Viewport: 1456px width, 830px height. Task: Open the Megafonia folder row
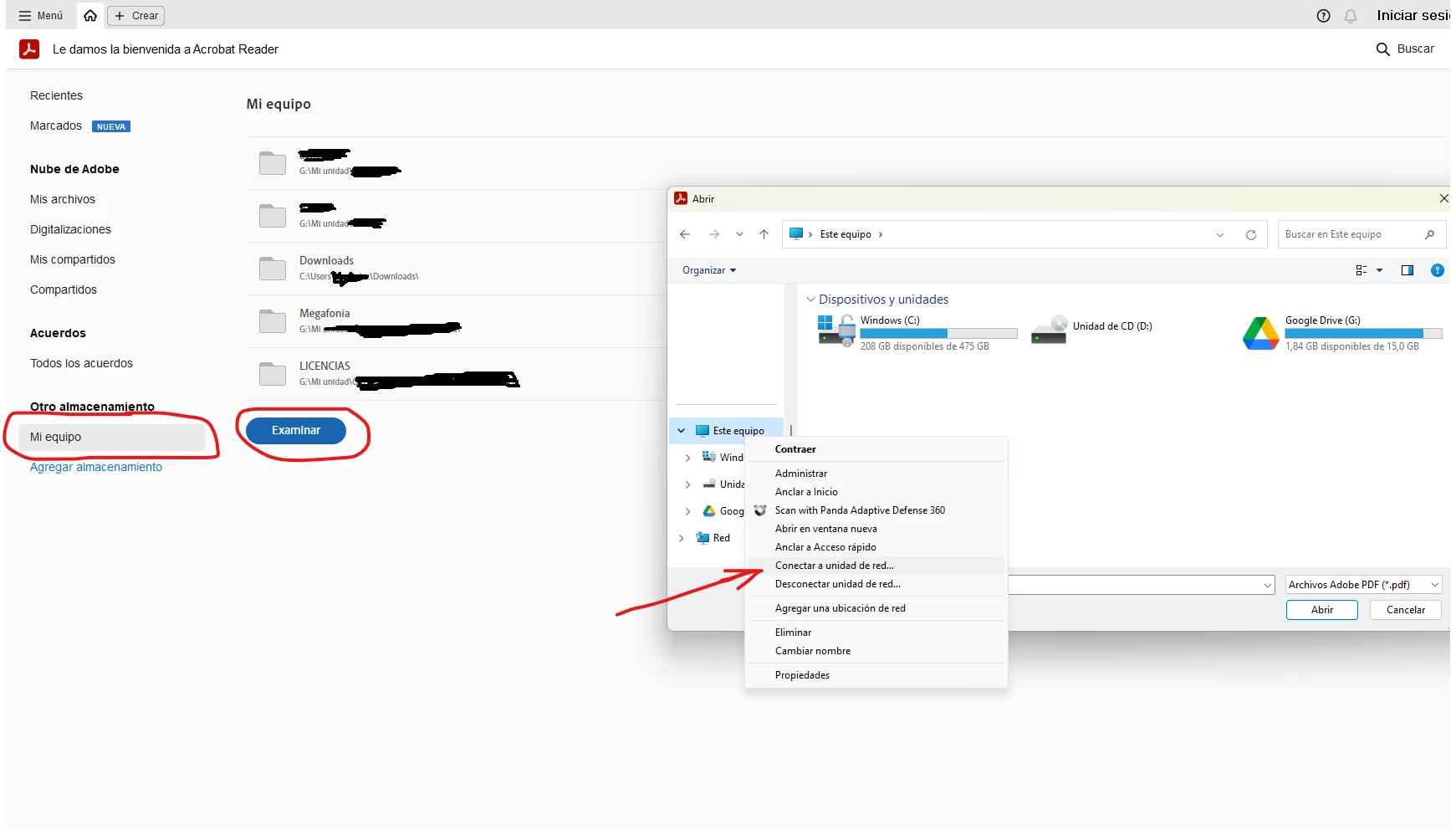[456, 321]
